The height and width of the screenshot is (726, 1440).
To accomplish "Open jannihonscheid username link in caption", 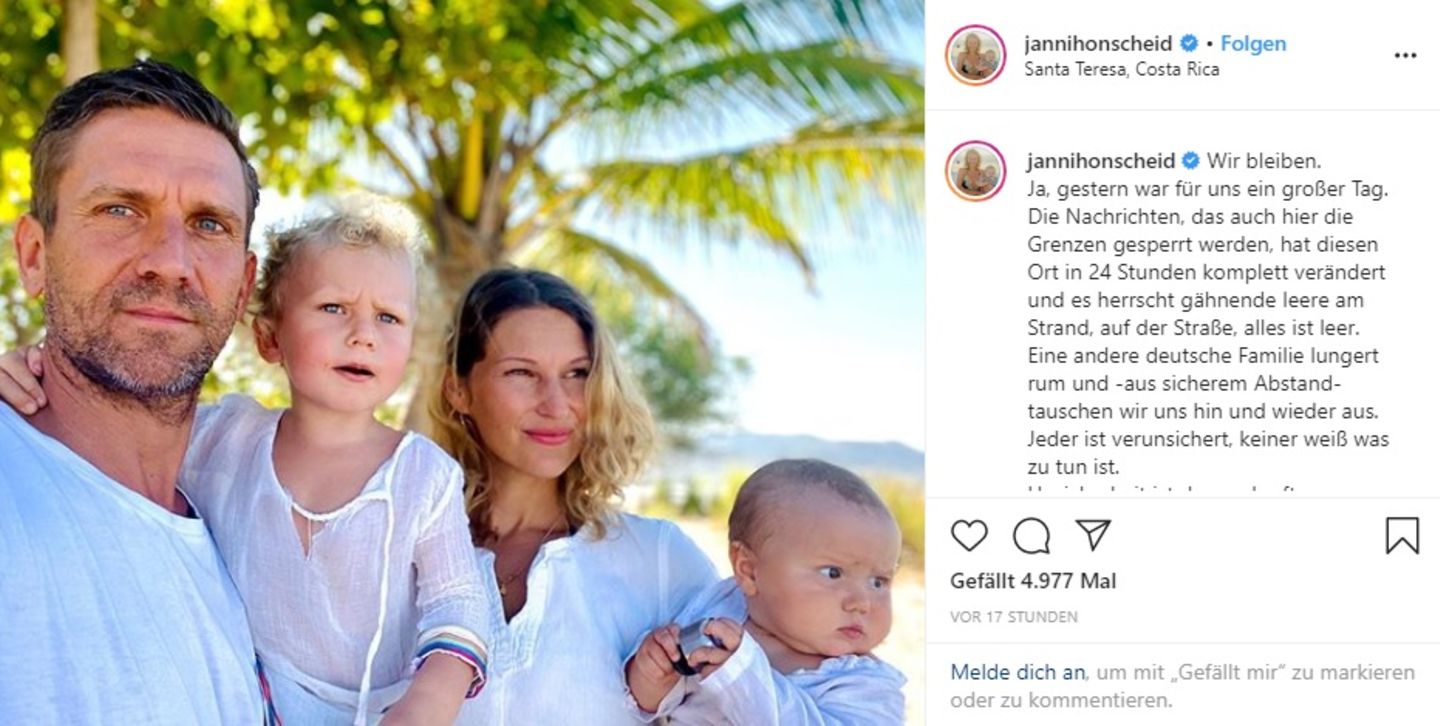I will pyautogui.click(x=1100, y=161).
